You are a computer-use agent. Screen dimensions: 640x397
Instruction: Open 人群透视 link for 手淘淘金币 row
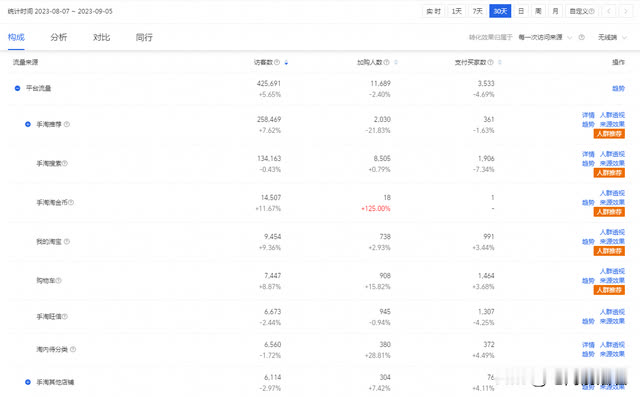pos(612,193)
